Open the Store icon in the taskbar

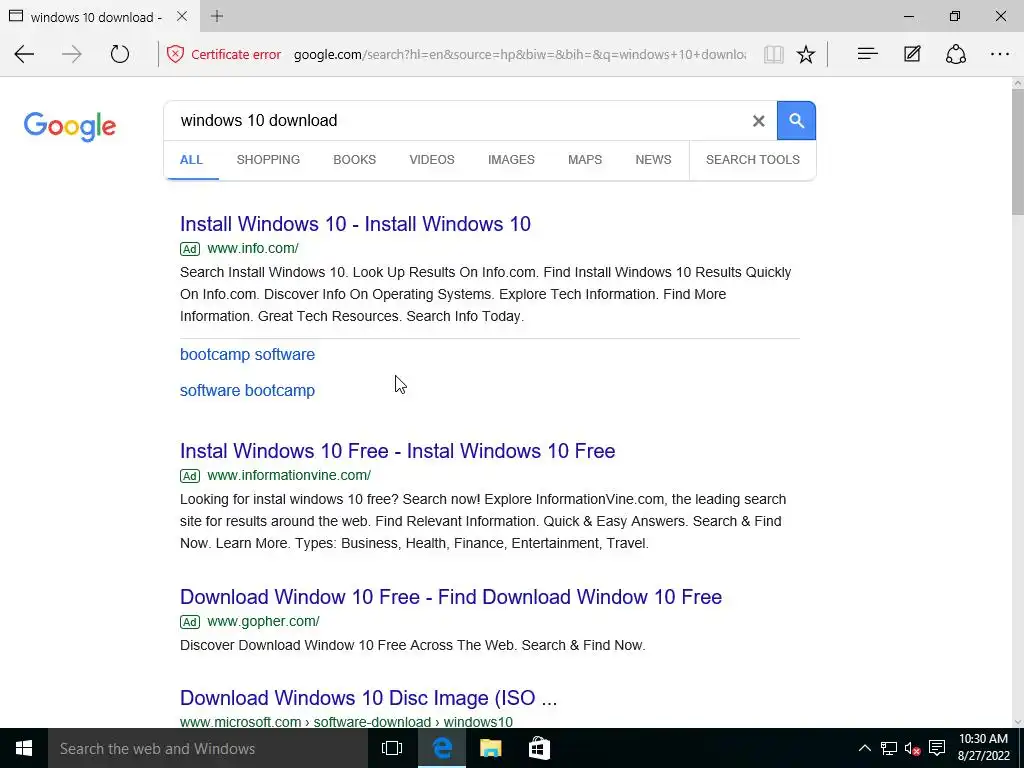click(x=539, y=748)
